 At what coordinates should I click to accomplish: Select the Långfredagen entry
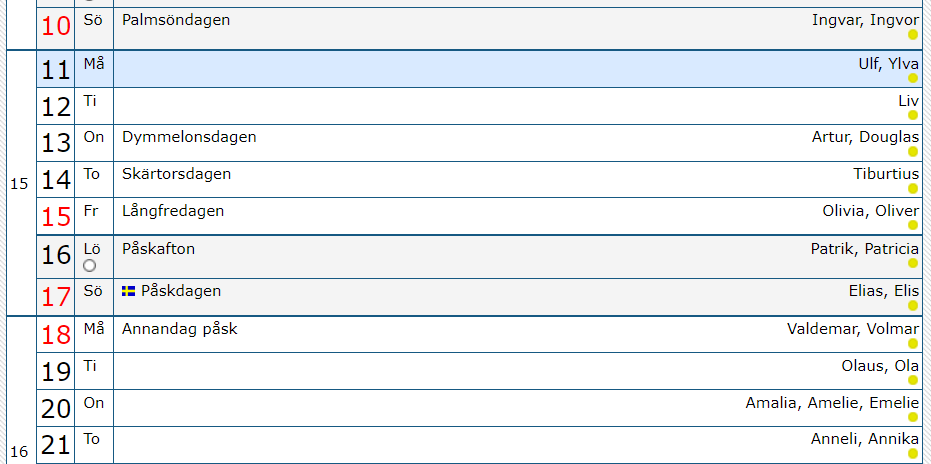pos(172,211)
